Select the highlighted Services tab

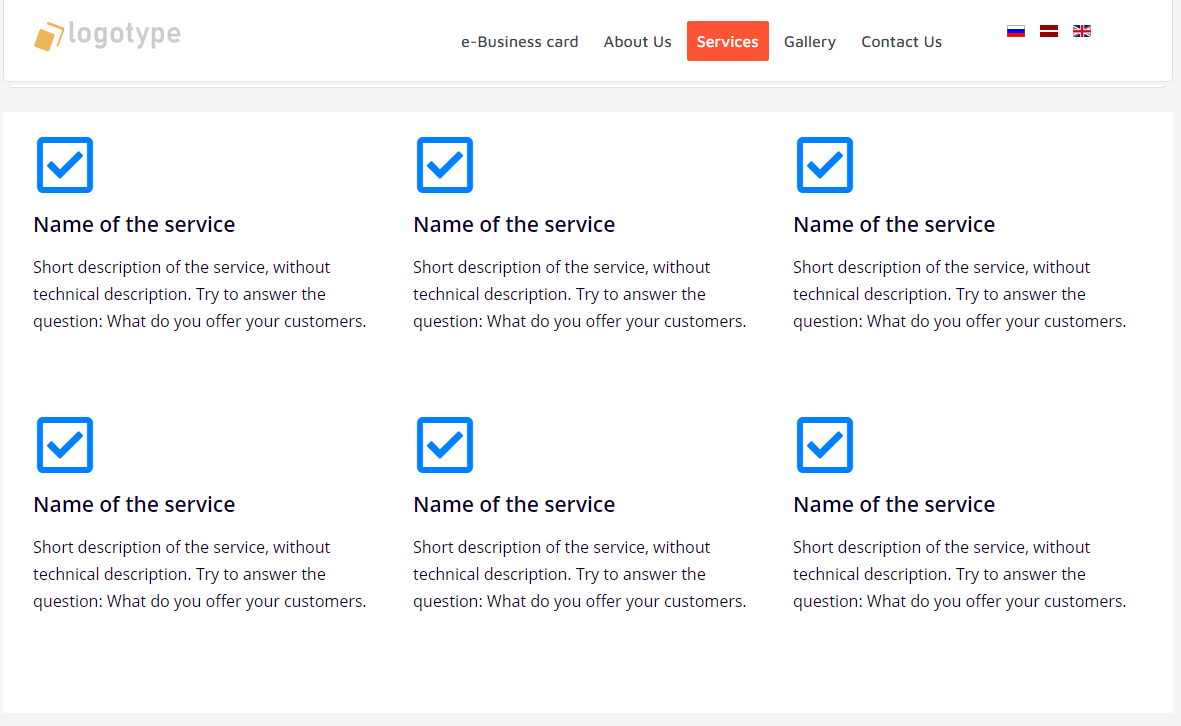point(728,41)
